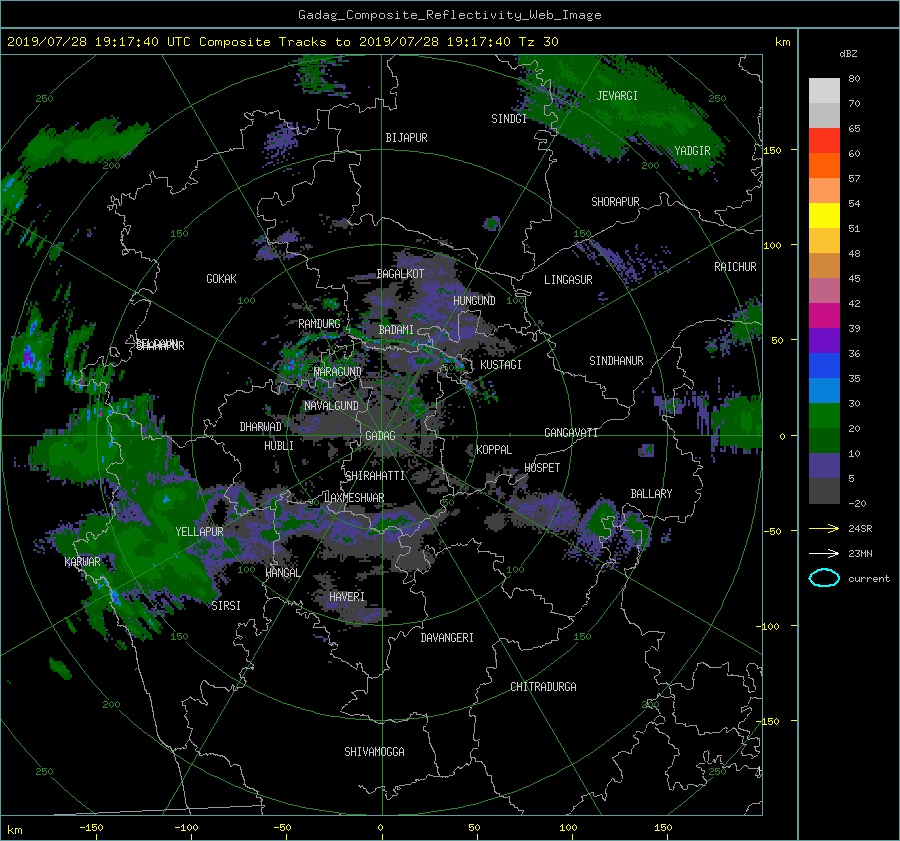Click the red 65 dBZ legend swatch
Screen dimensions: 900x841
824,141
